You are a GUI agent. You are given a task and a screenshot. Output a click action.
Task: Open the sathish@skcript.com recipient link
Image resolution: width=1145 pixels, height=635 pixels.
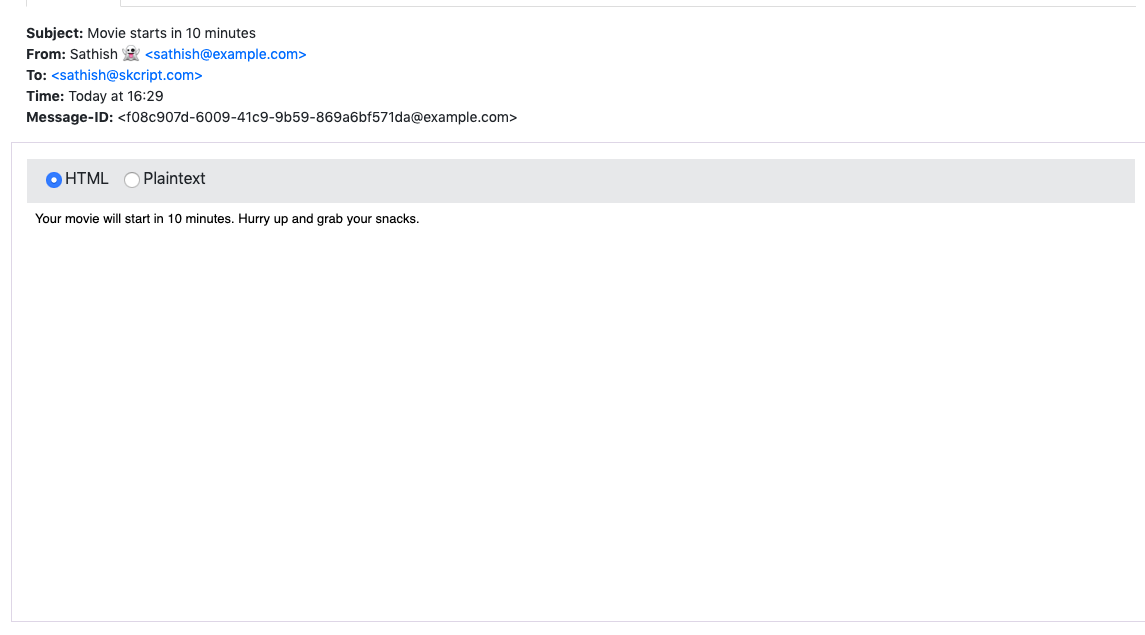[x=127, y=75]
